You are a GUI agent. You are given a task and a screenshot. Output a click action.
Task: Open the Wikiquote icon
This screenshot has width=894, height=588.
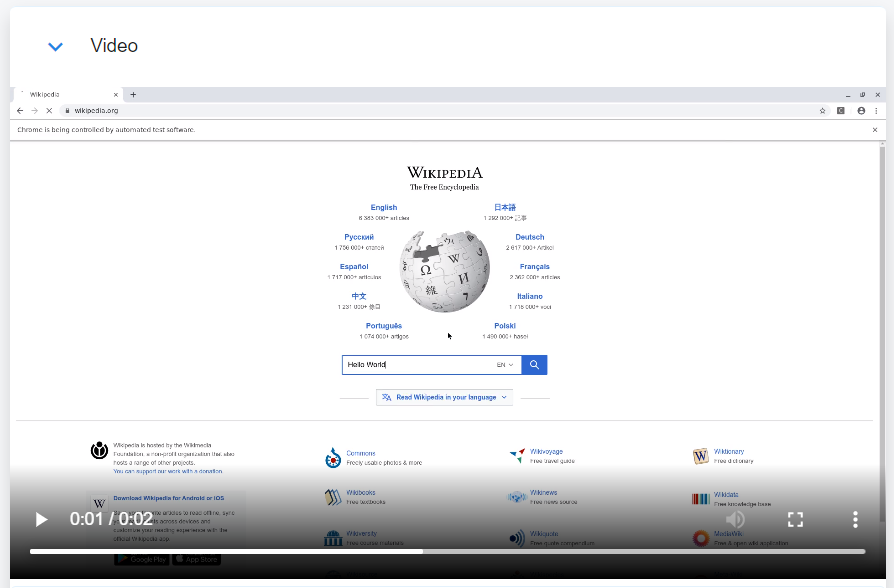click(x=517, y=538)
